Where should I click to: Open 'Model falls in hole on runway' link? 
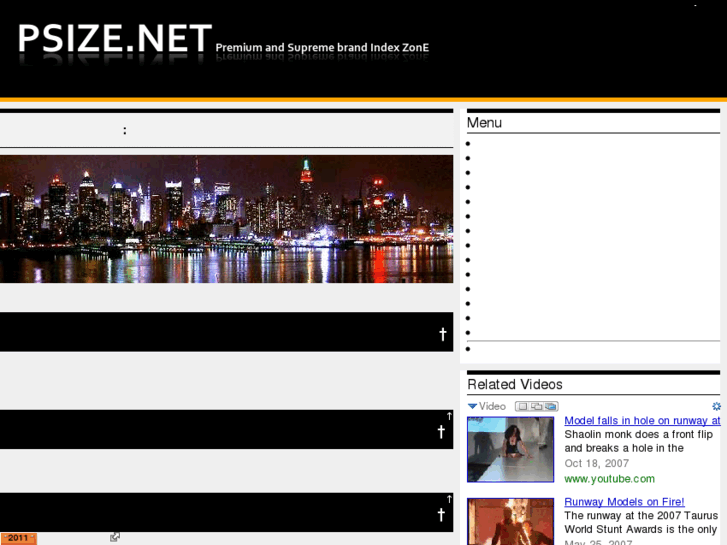(642, 420)
